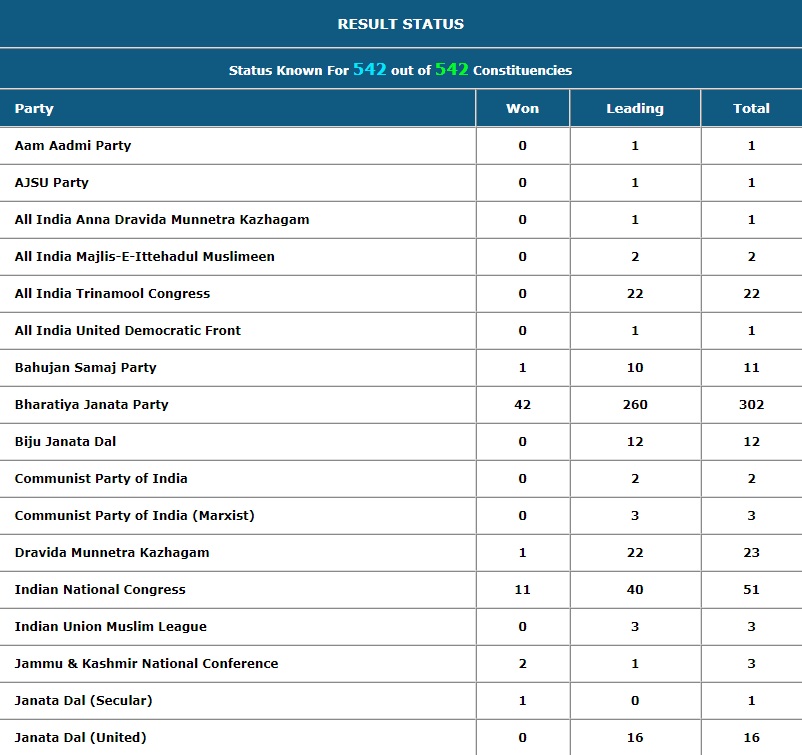Click Jammu & Kashmir National Conference won value 2
The width and height of the screenshot is (802, 755).
522,663
